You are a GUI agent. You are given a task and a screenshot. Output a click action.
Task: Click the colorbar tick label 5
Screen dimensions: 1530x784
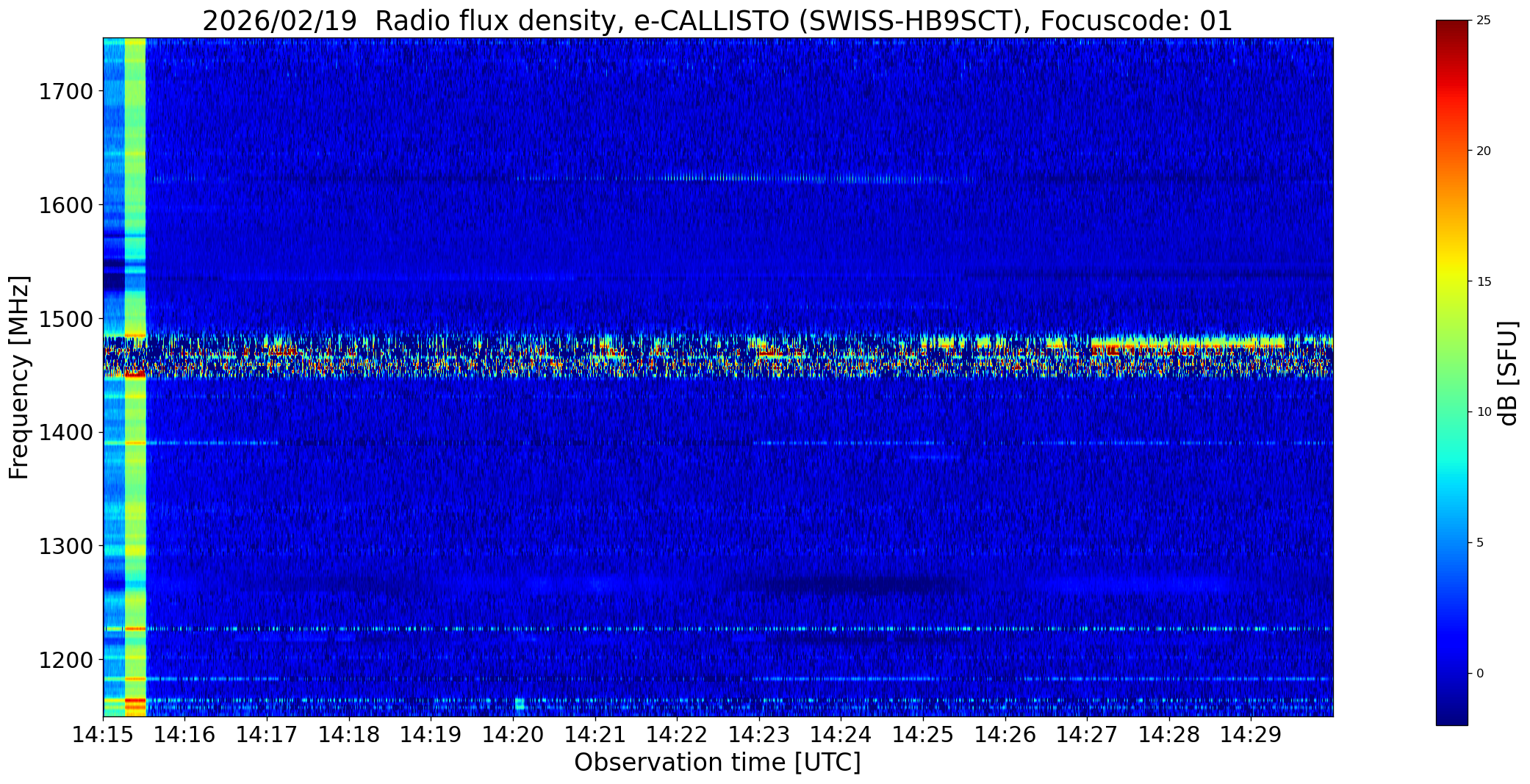coord(1480,543)
